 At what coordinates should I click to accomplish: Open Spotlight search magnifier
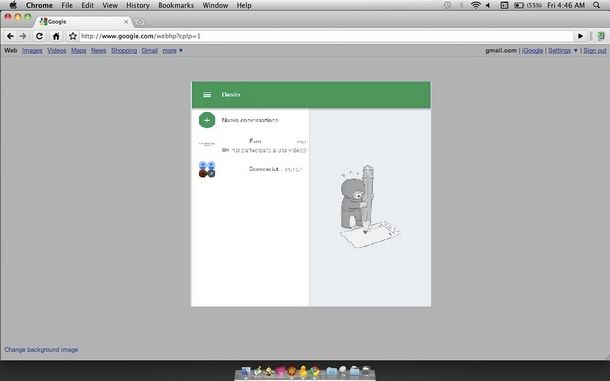pos(597,5)
